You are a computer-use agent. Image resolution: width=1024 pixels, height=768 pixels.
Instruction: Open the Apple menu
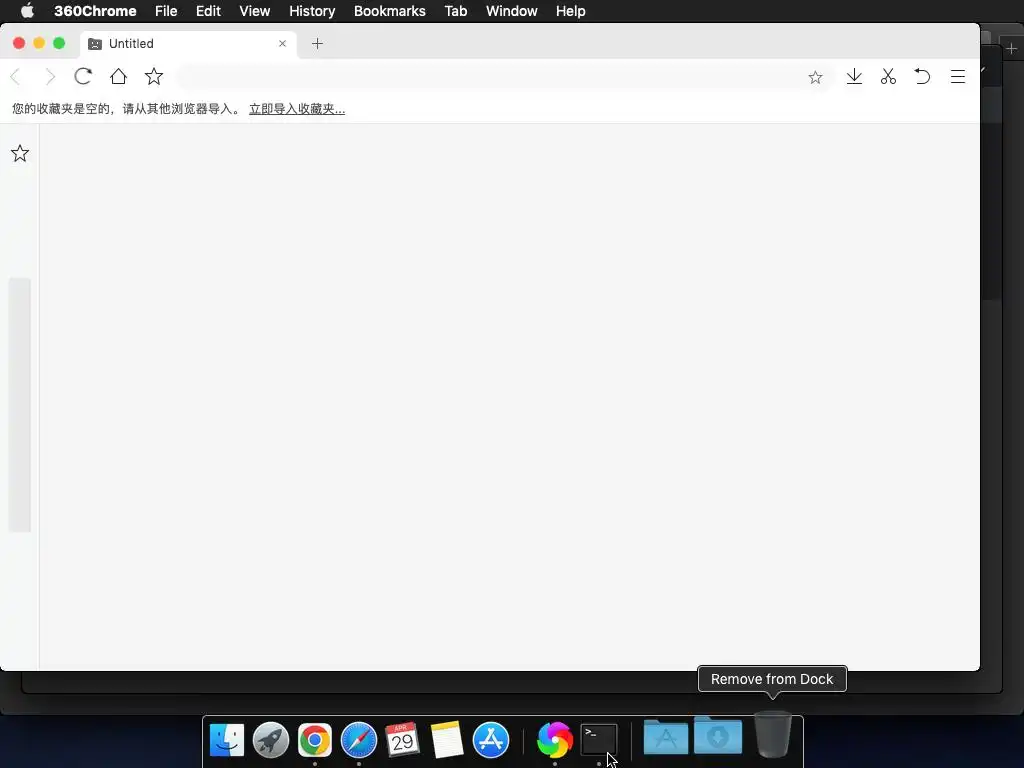[x=27, y=11]
